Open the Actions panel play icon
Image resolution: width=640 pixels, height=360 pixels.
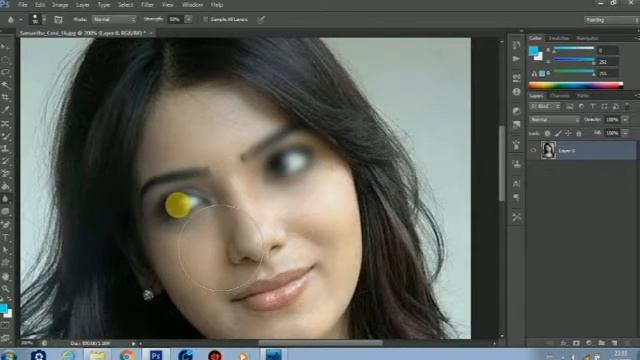516,59
